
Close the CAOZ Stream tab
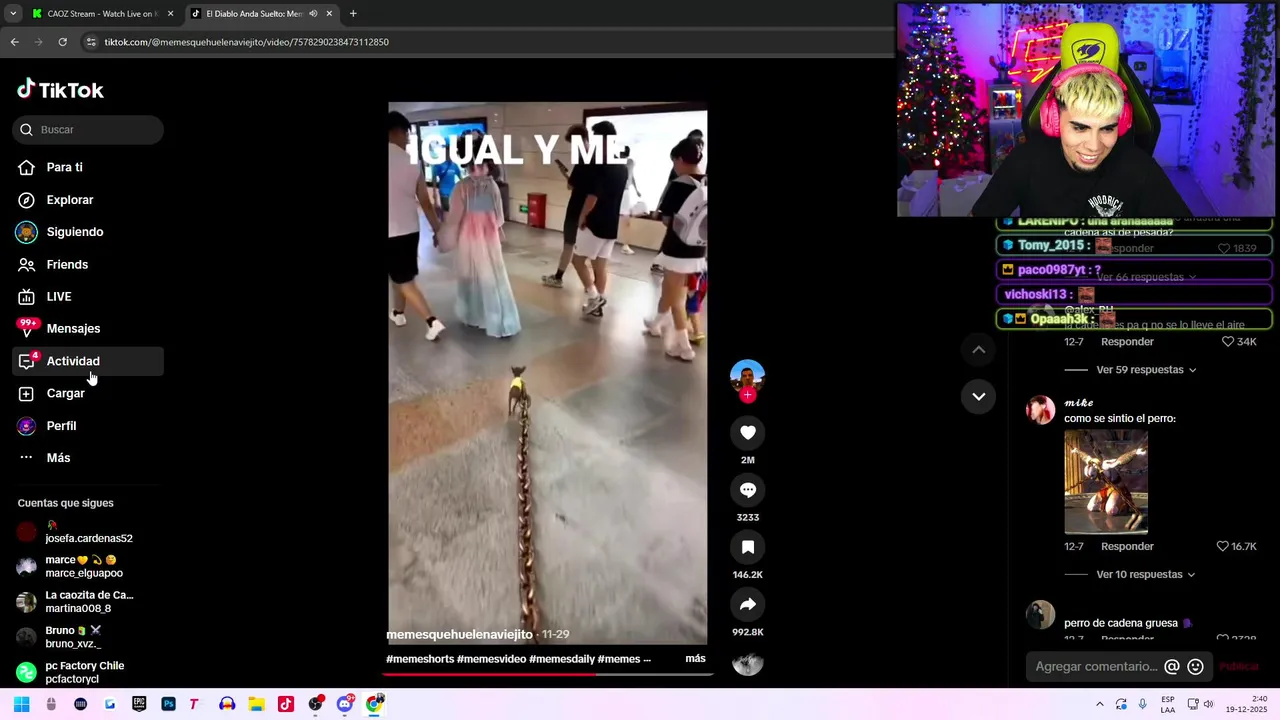pos(170,14)
